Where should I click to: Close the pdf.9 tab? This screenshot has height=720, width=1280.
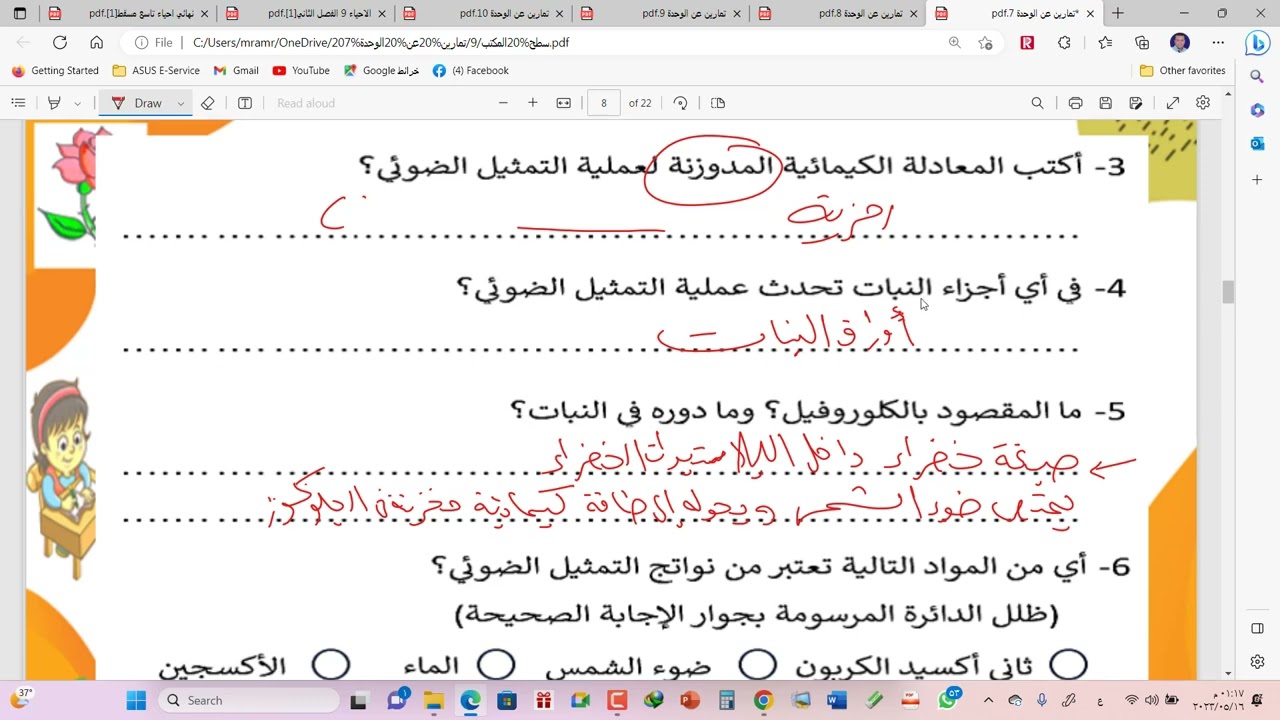pos(737,14)
